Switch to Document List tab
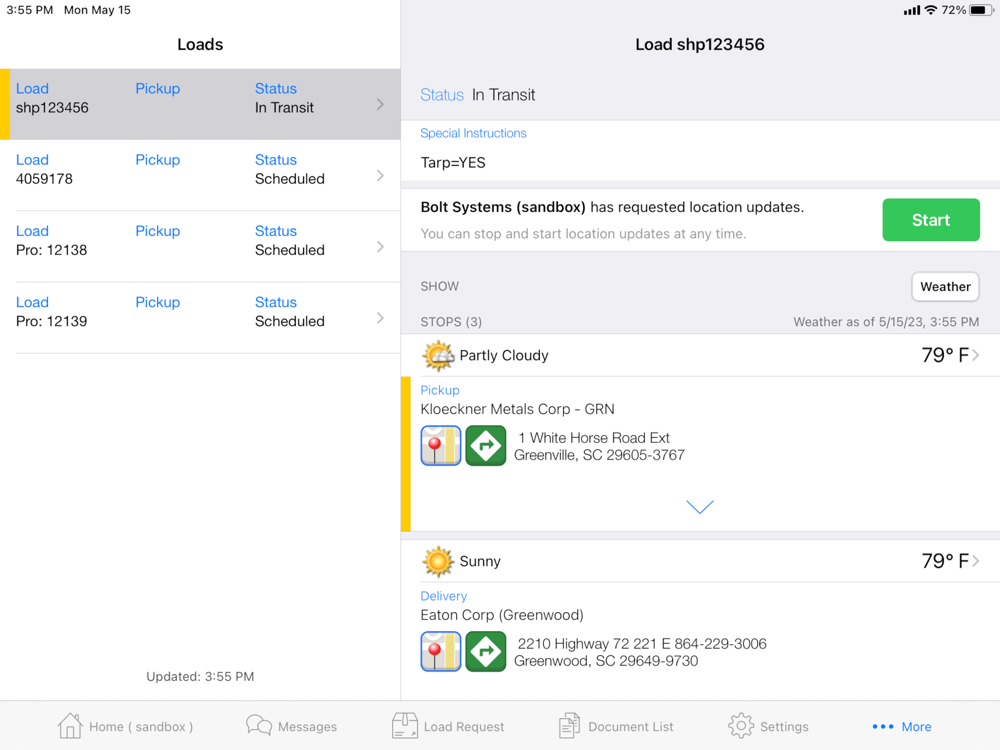The width and height of the screenshot is (1000, 750). [615, 726]
